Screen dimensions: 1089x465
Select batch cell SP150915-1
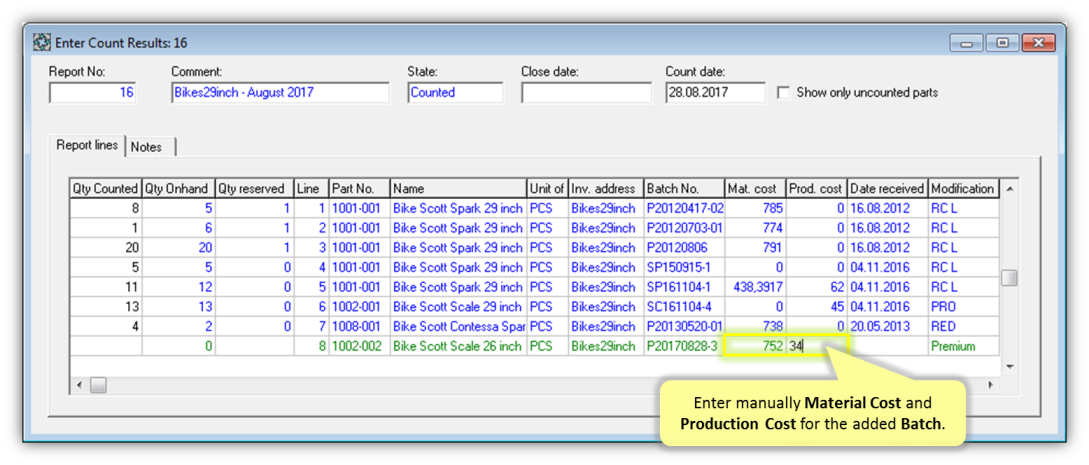(684, 267)
